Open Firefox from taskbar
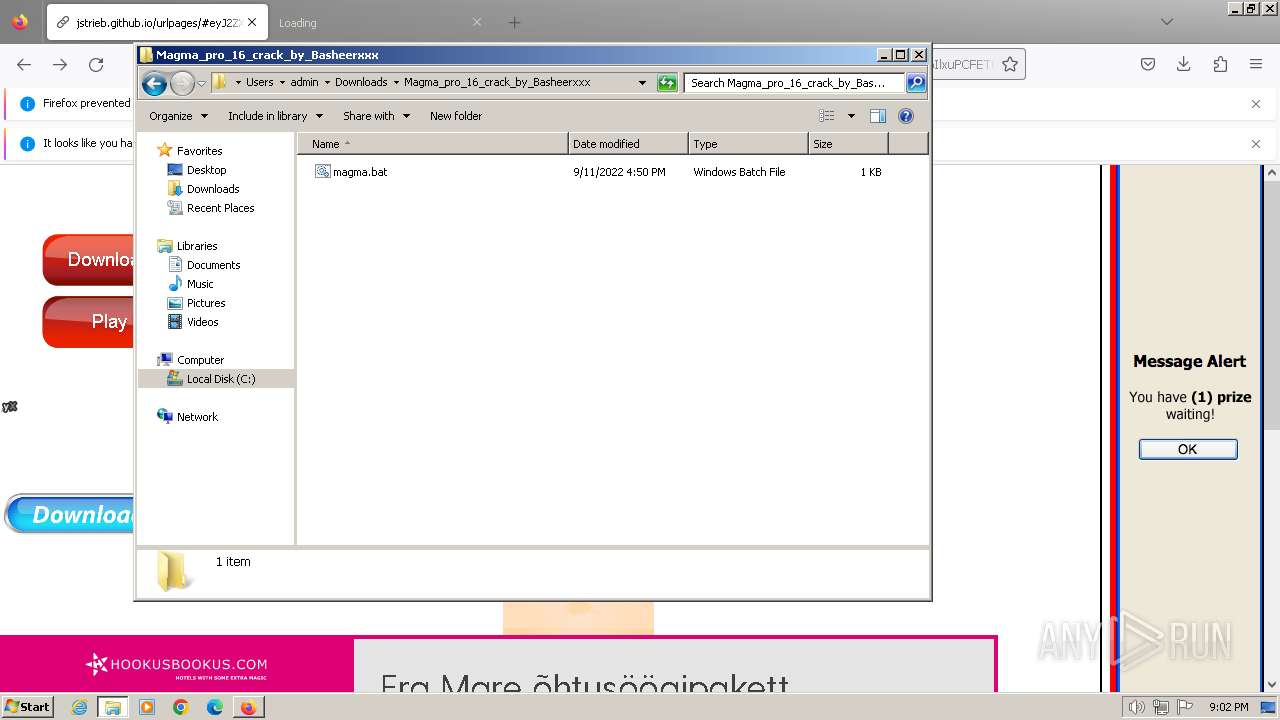This screenshot has height=720, width=1280. [248, 707]
